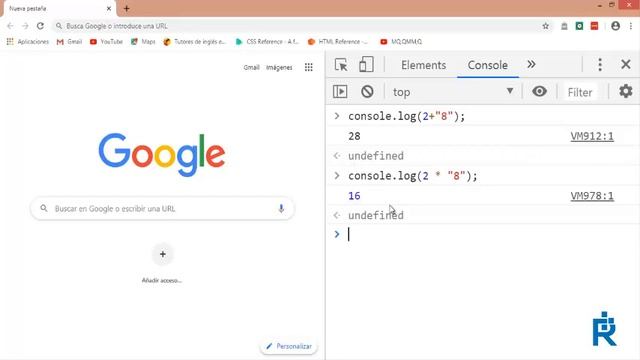This screenshot has width=640, height=360.
Task: Activate the inspect element picker icon
Action: click(x=341, y=65)
